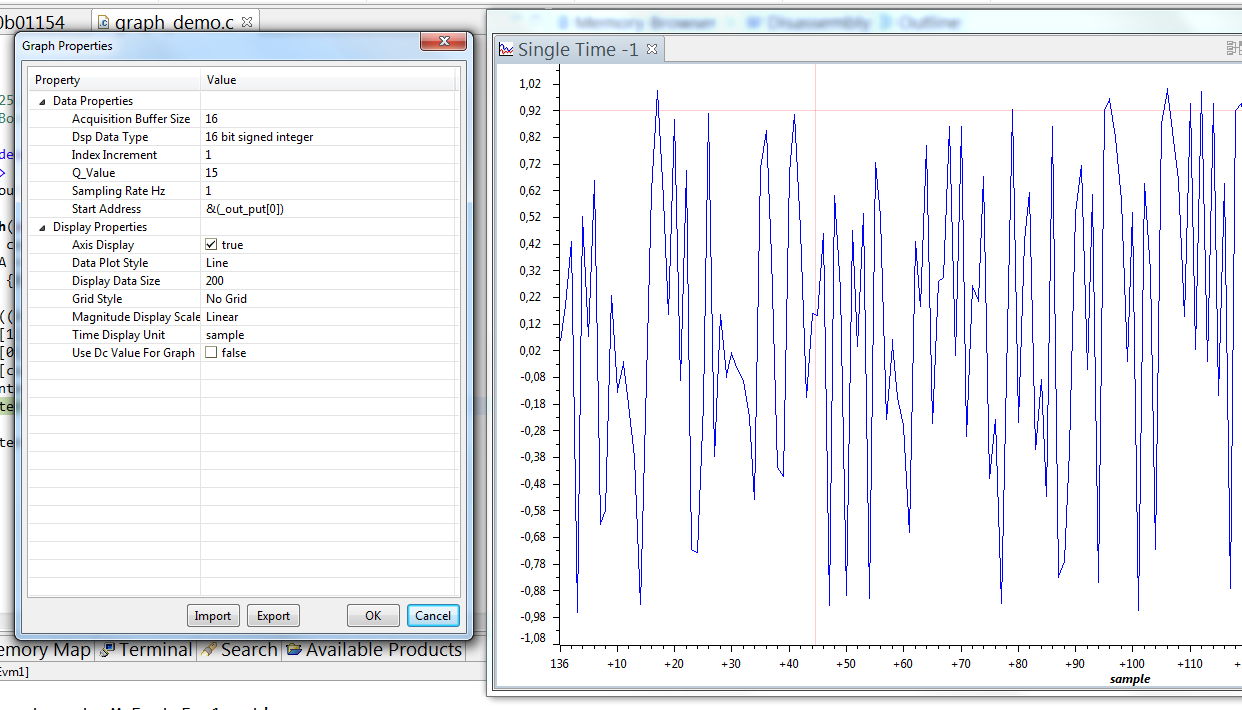Confirm with the OK button
Image resolution: width=1242 pixels, height=710 pixels.
point(373,616)
